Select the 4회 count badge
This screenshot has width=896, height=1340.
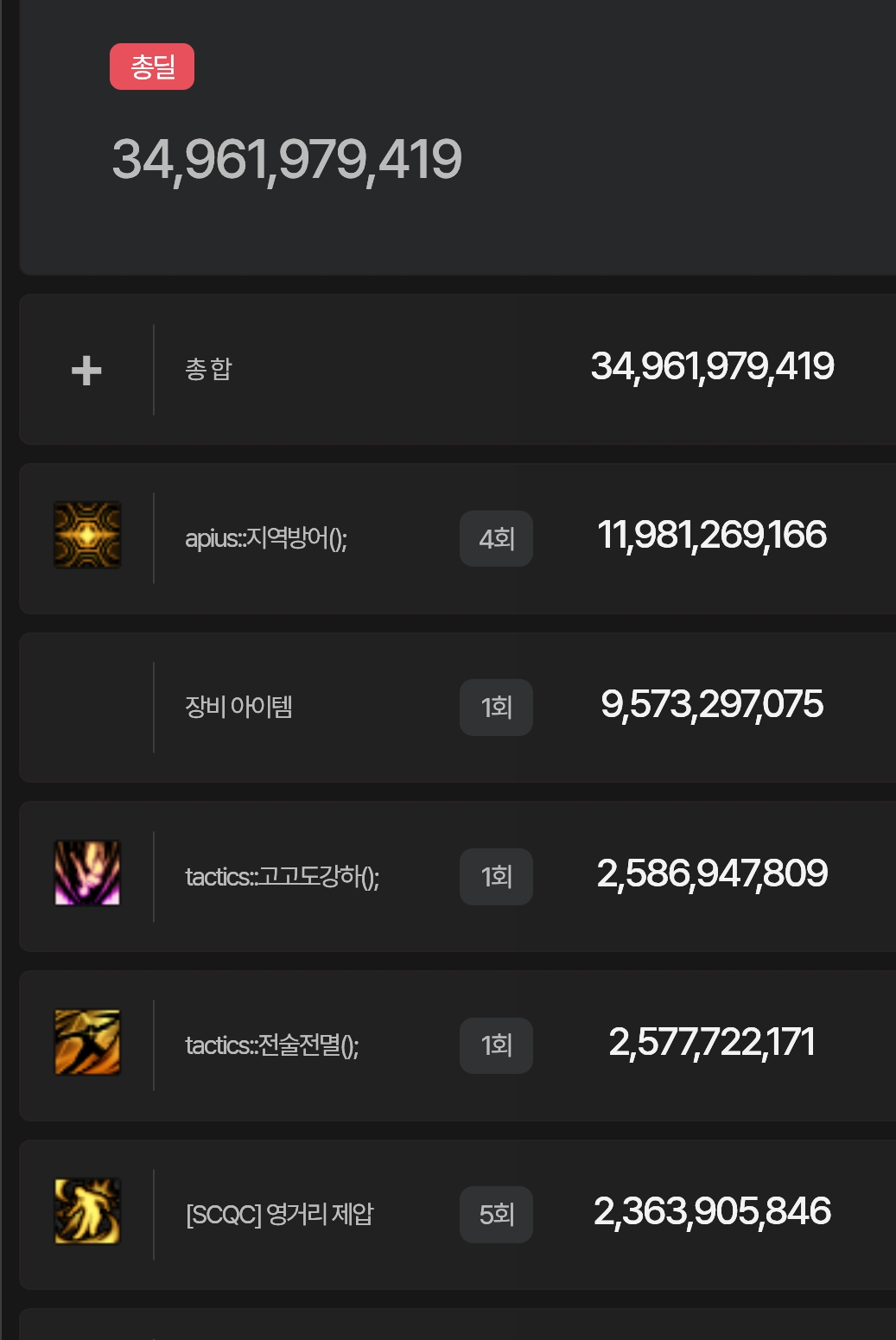pyautogui.click(x=496, y=539)
